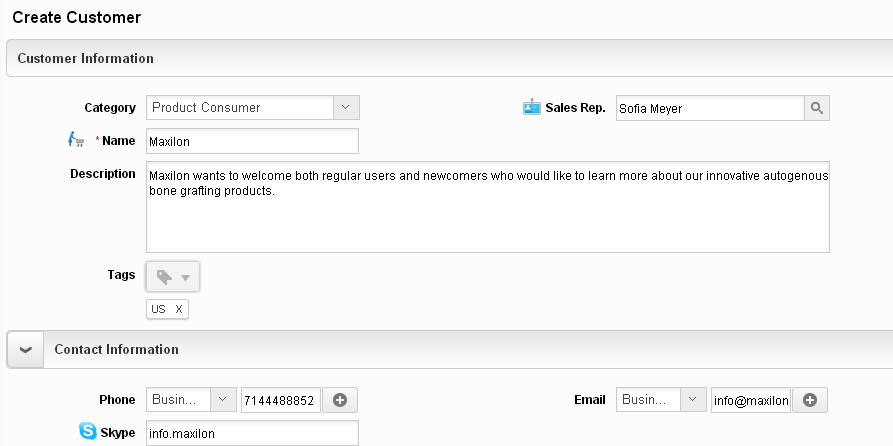
Task: Click the phone number field
Action: click(x=280, y=400)
